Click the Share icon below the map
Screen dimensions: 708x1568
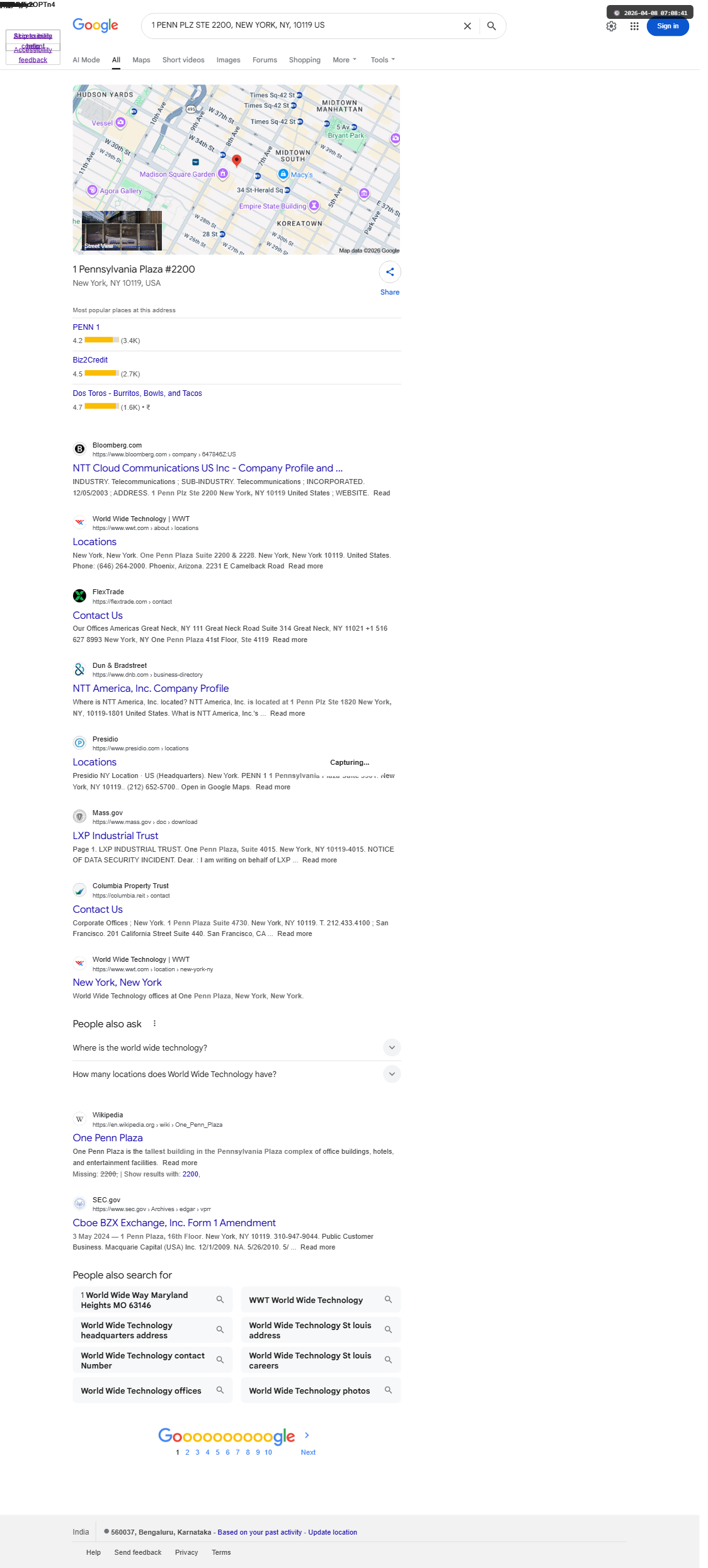point(390,272)
